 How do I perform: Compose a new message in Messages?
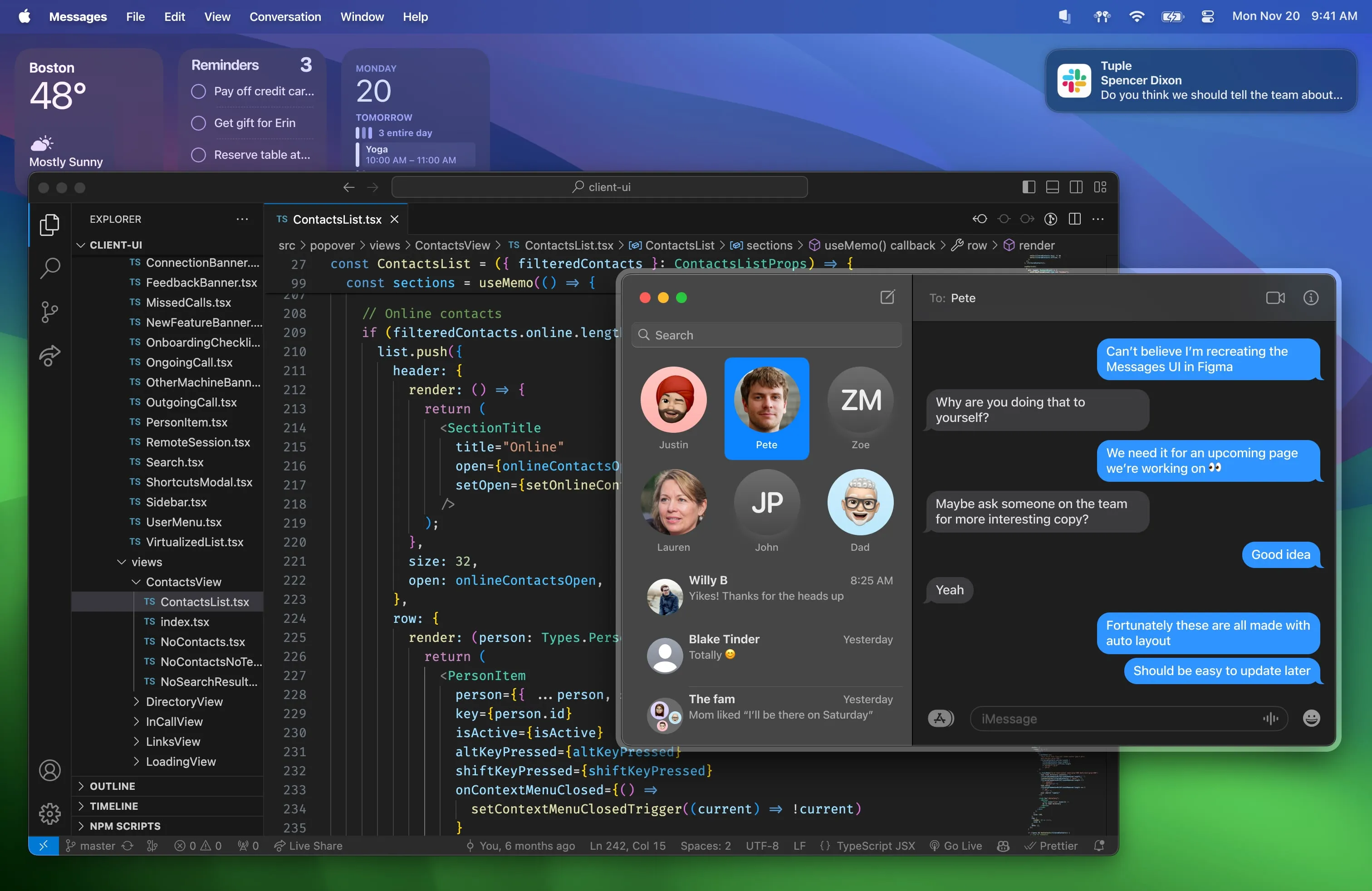point(888,298)
